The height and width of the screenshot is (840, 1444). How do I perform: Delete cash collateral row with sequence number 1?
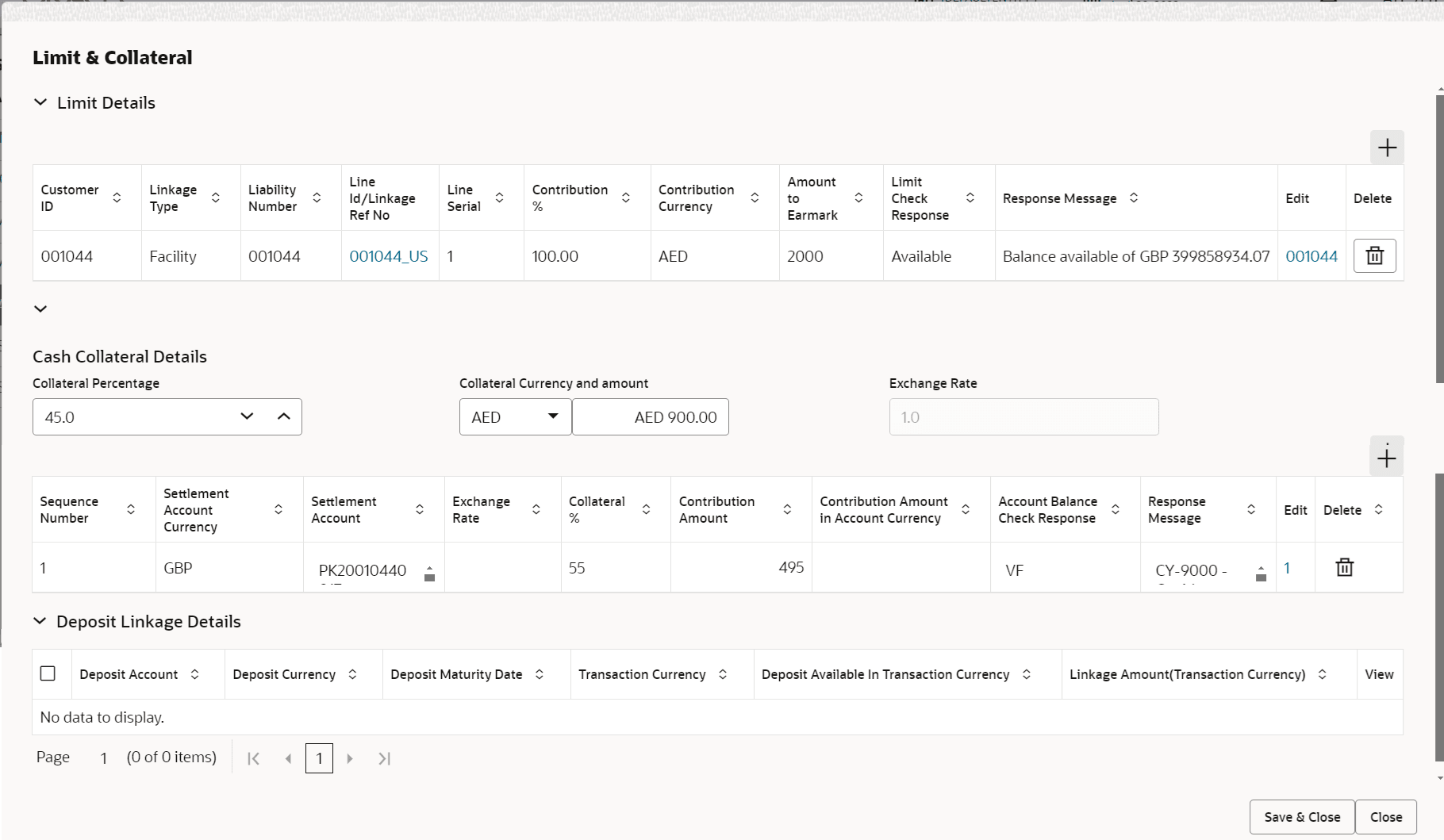click(1344, 567)
